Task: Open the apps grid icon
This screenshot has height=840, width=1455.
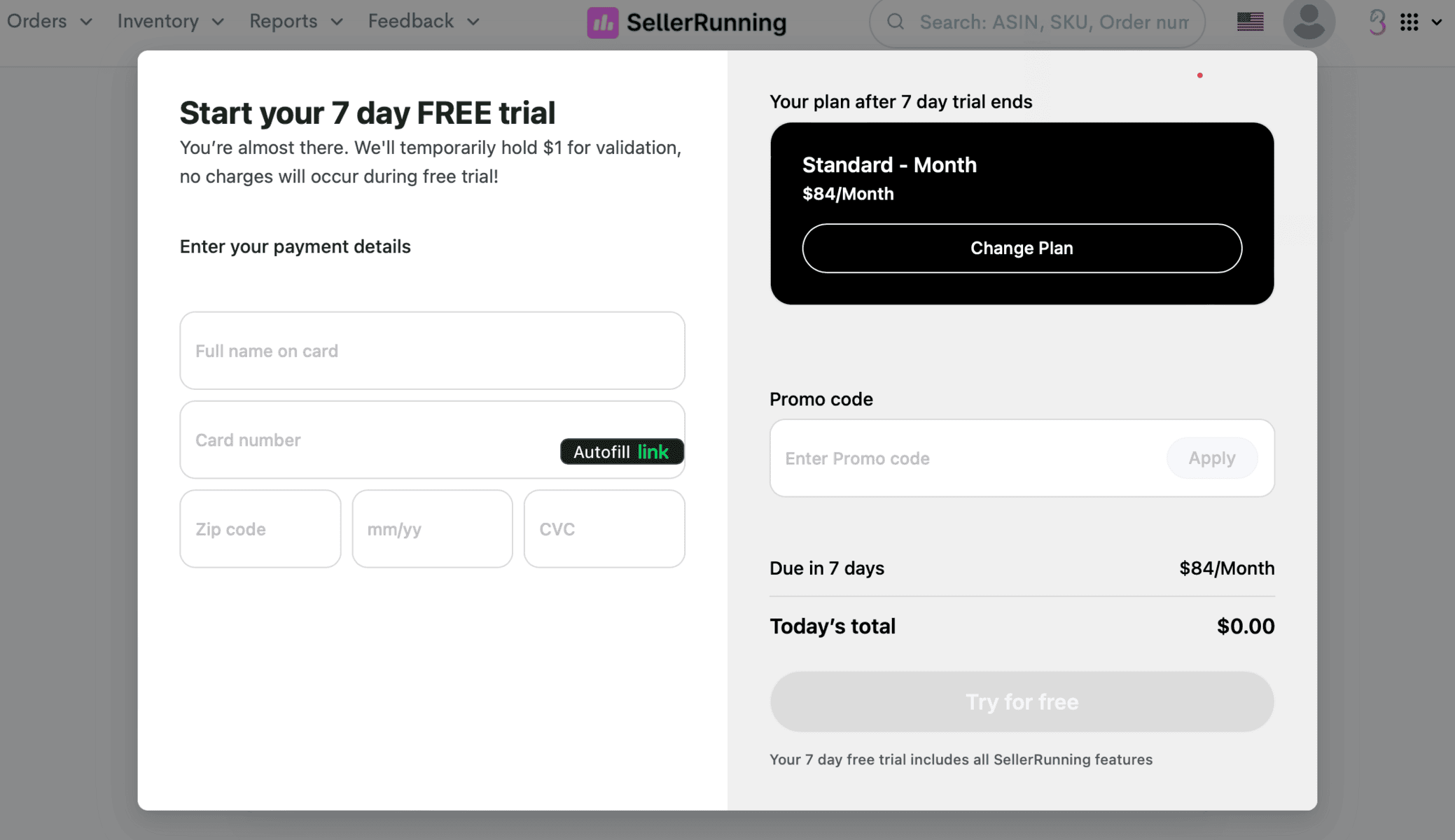Action: (1409, 22)
